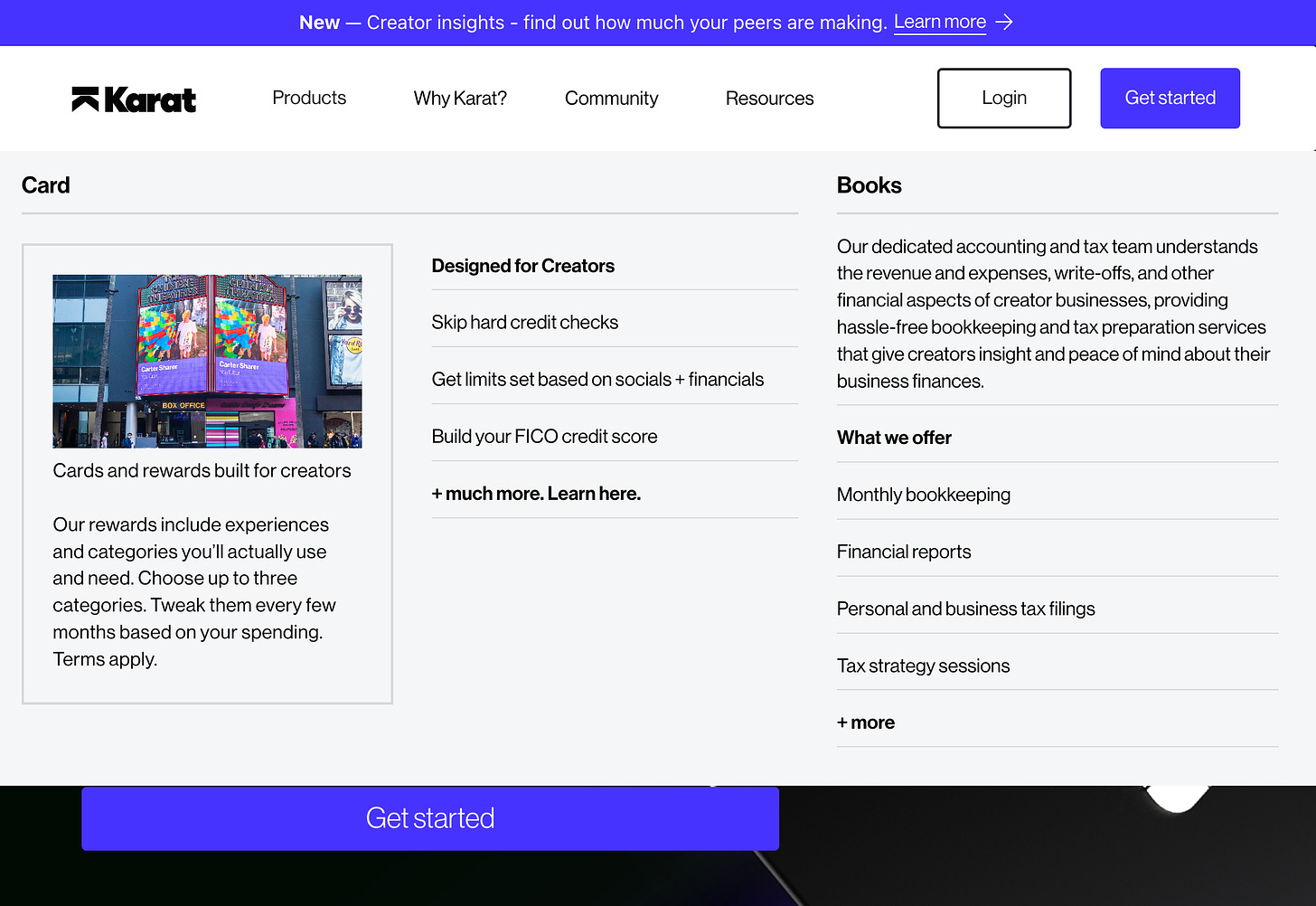
Task: Open the Products menu
Action: pos(309,98)
